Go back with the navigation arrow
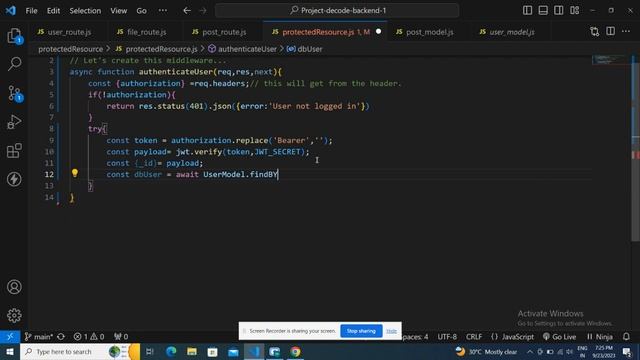Screen dimensions: 640x360 (x=187, y=11)
